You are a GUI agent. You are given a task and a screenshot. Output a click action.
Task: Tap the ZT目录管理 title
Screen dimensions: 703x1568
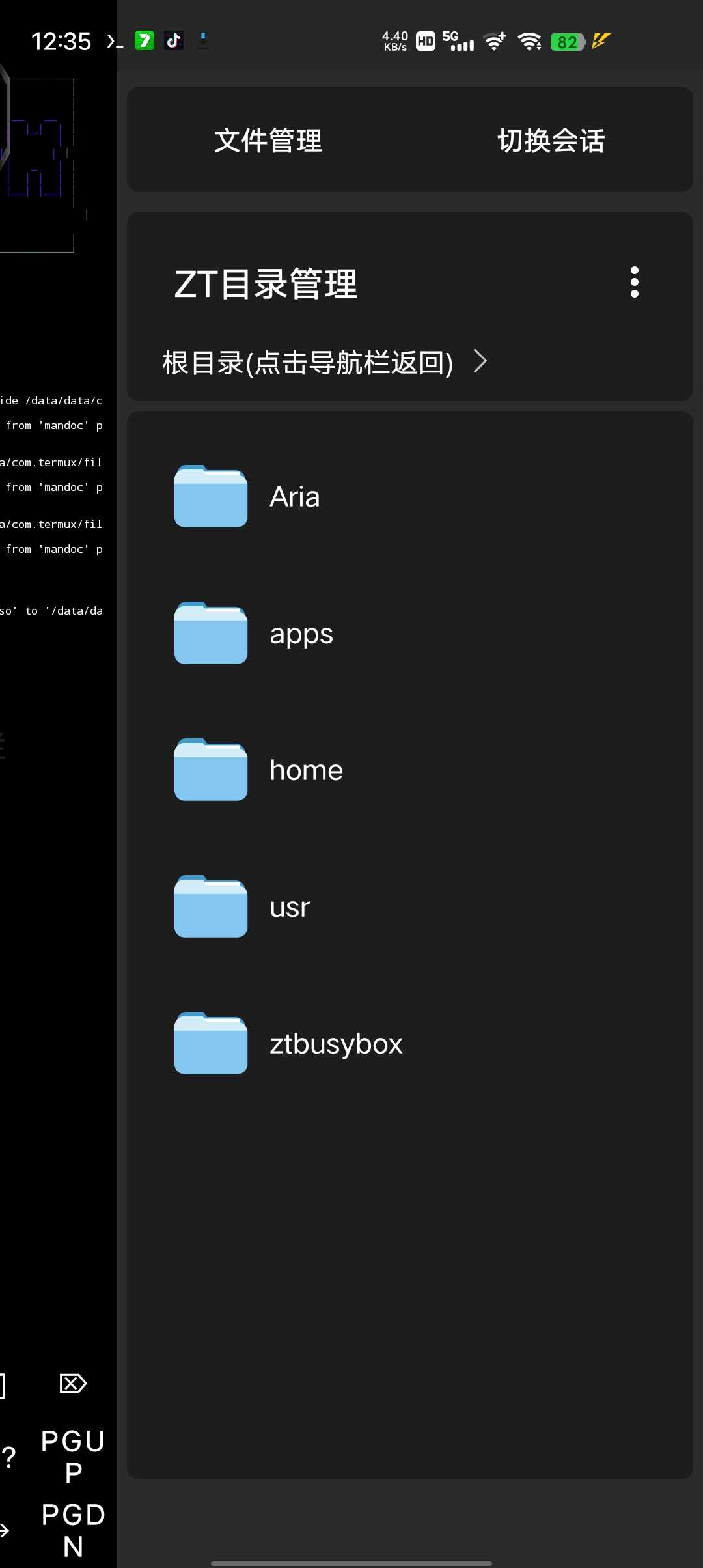click(x=266, y=284)
